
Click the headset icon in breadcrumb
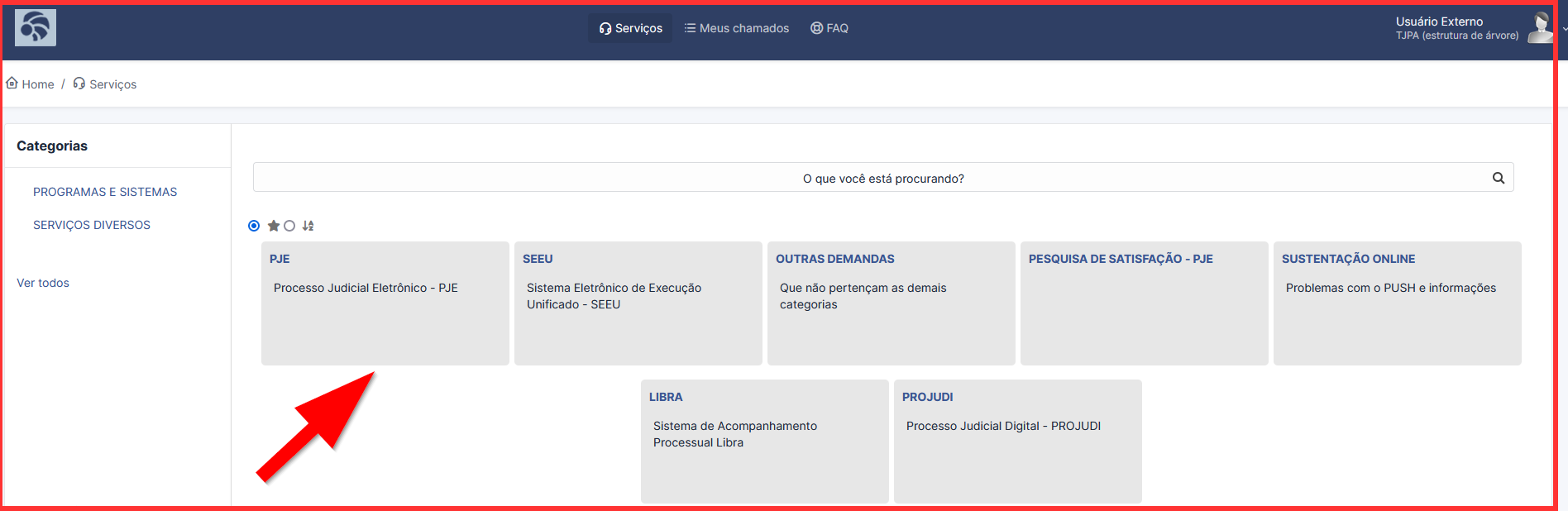point(79,83)
